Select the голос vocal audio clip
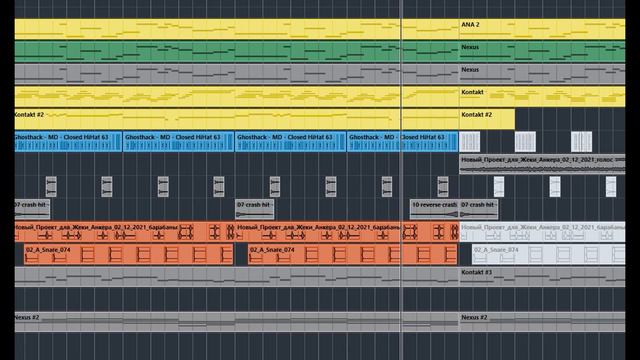This screenshot has height=360, width=640. click(x=542, y=164)
